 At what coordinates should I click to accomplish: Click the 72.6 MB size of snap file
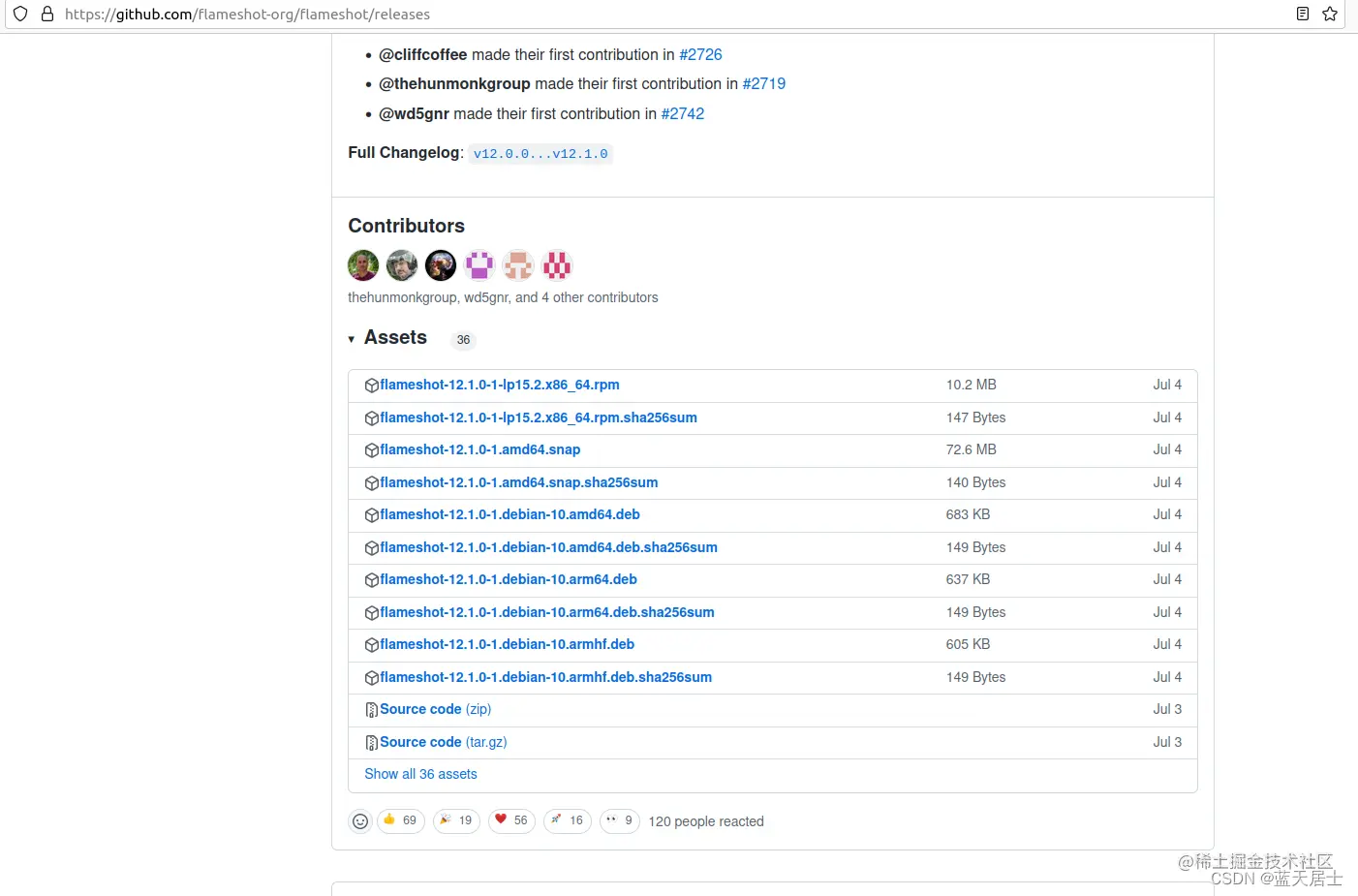[972, 450]
